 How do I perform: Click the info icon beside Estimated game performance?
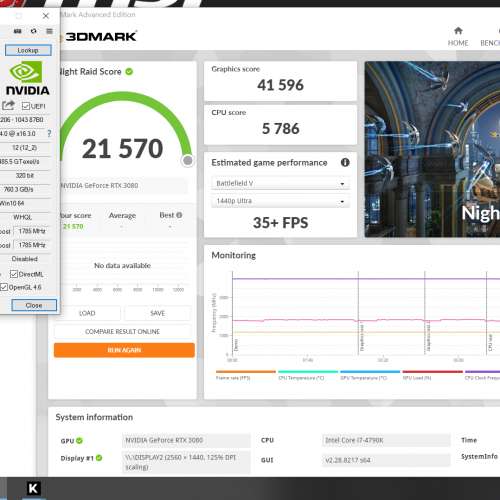[345, 162]
